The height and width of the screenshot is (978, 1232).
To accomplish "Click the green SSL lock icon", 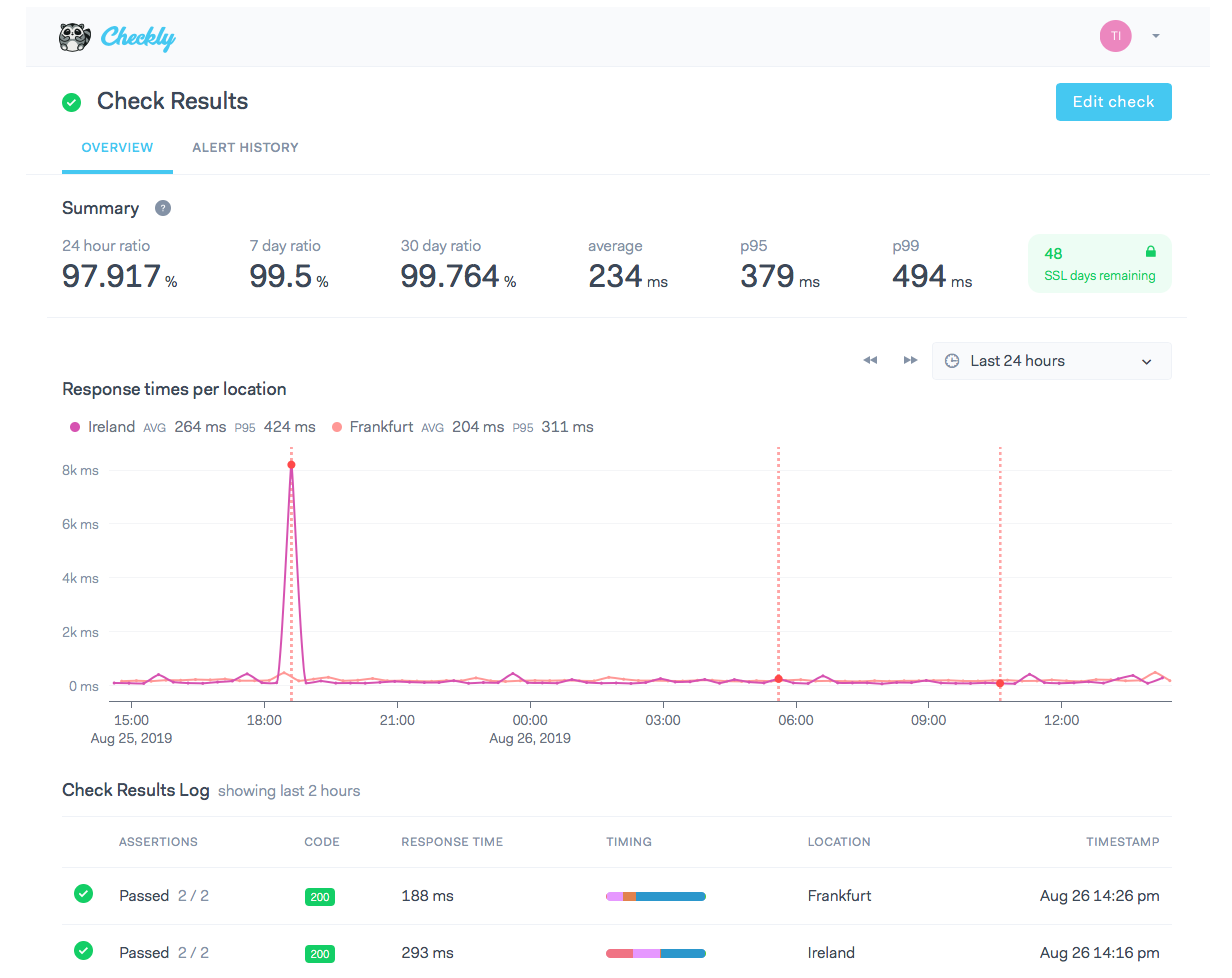I will [1150, 252].
